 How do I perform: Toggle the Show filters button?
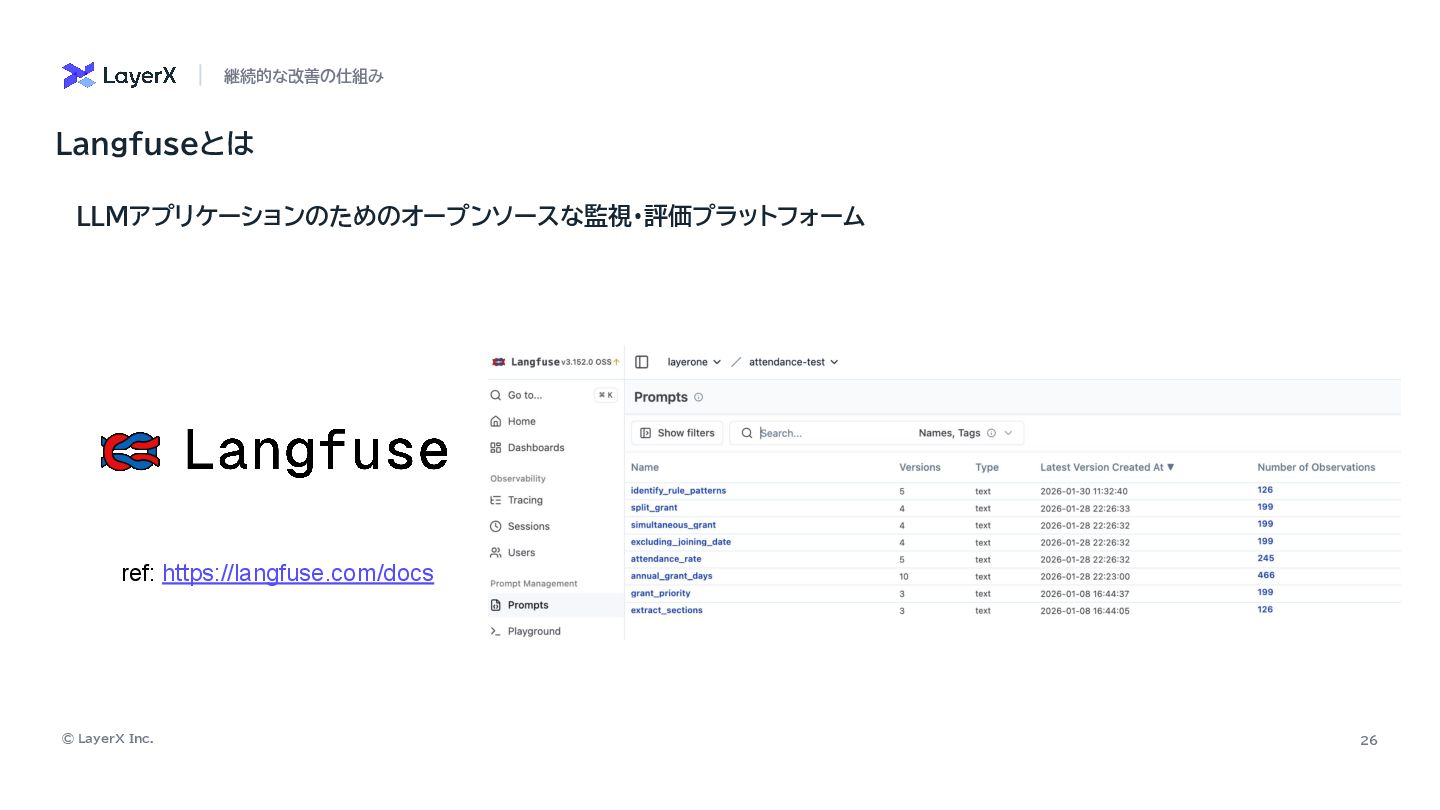[x=677, y=433]
